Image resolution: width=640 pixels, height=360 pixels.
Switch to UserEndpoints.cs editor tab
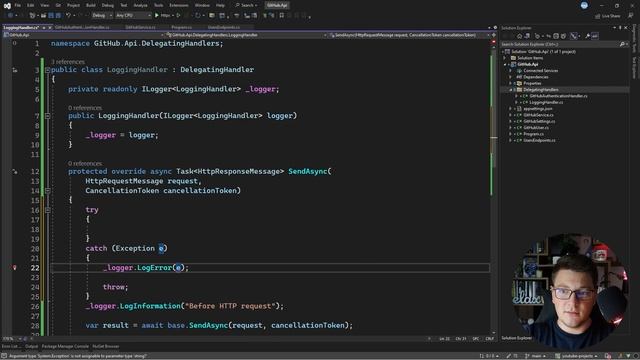(x=224, y=27)
